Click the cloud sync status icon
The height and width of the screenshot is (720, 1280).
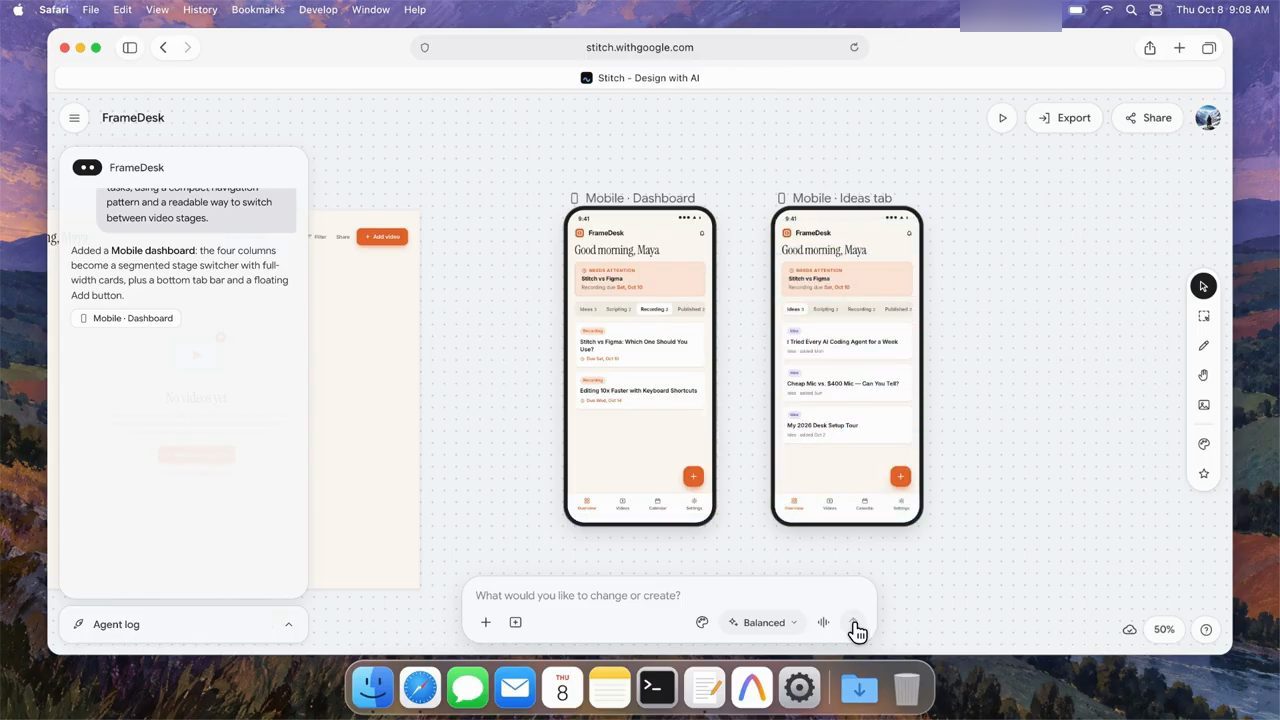(1129, 630)
